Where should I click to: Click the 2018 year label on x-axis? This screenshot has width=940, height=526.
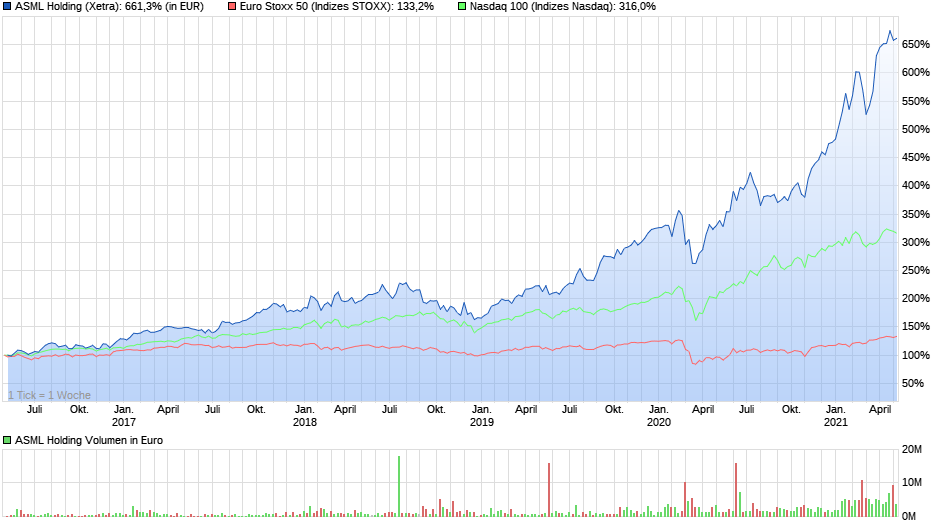coord(305,422)
